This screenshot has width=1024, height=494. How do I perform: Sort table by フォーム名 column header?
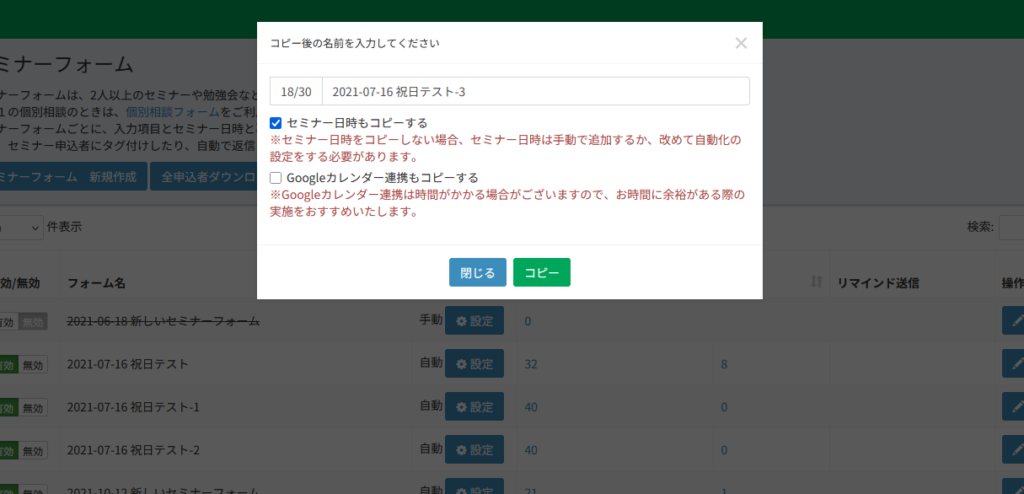click(96, 283)
